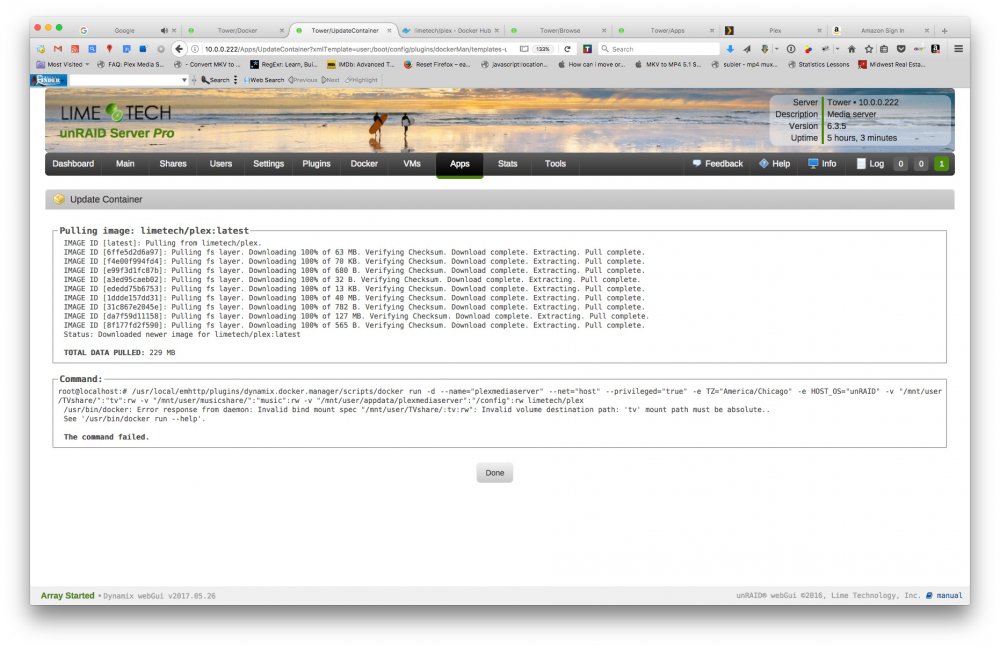Click the address bar URL field
This screenshot has height=648, width=1000.
[355, 48]
